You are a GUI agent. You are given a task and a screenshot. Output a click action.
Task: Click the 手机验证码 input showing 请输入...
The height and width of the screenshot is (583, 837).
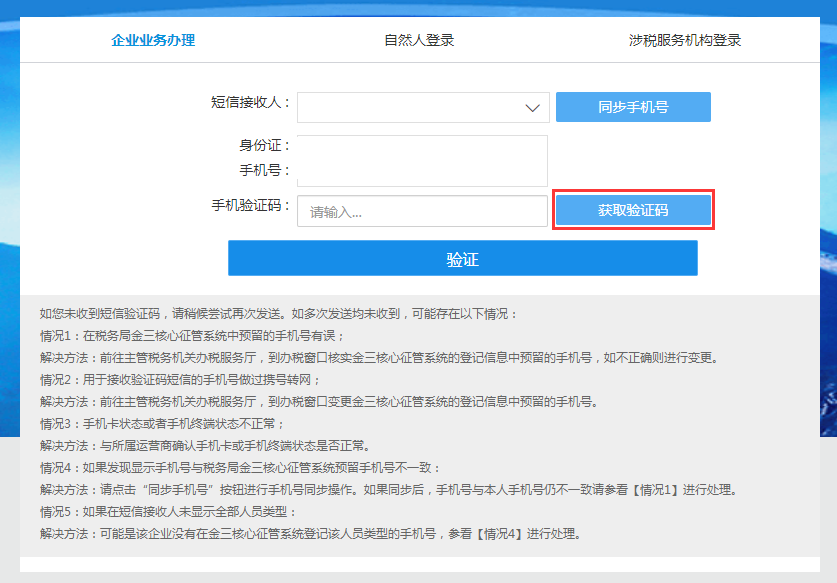420,210
